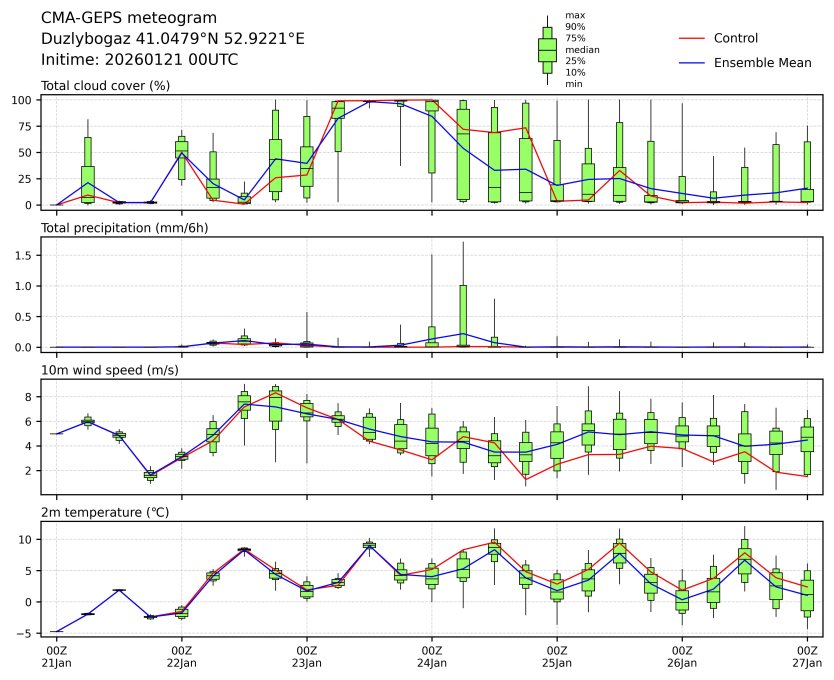Click the '00Z 24Jan' time axis label

(x=432, y=657)
